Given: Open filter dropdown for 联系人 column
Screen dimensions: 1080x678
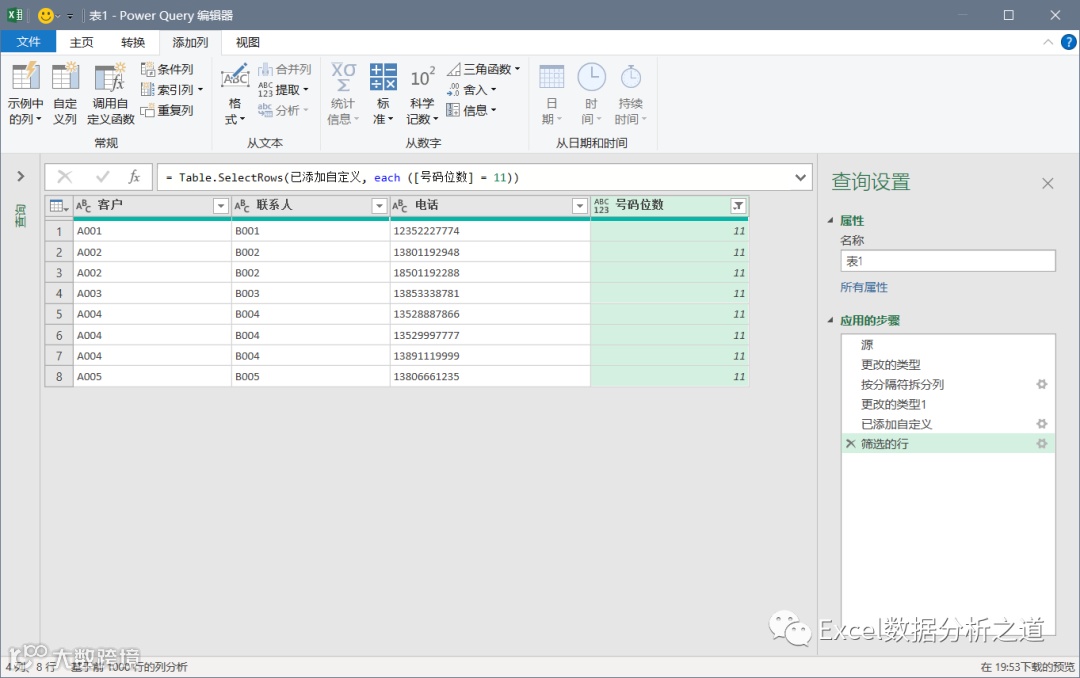Looking at the screenshot, I should click(x=379, y=205).
